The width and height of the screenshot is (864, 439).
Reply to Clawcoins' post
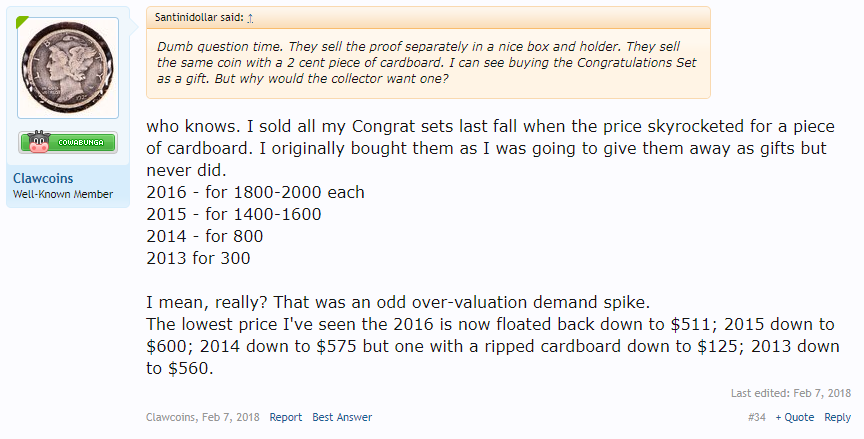(x=838, y=417)
